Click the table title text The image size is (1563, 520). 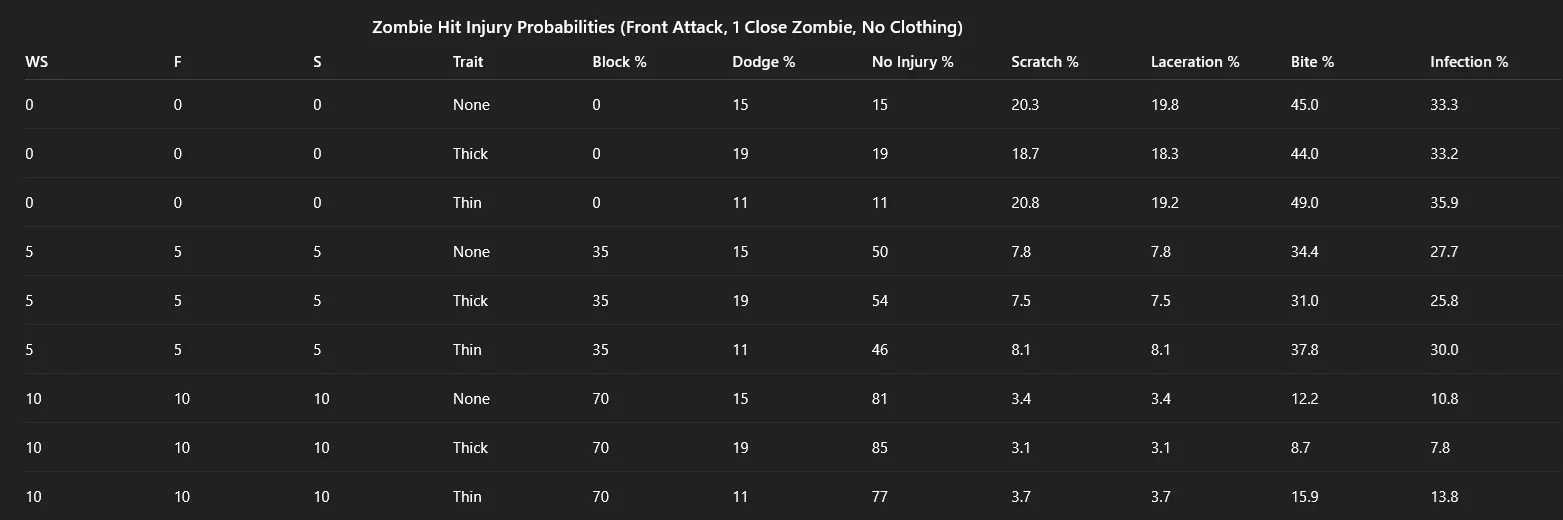(x=667, y=28)
